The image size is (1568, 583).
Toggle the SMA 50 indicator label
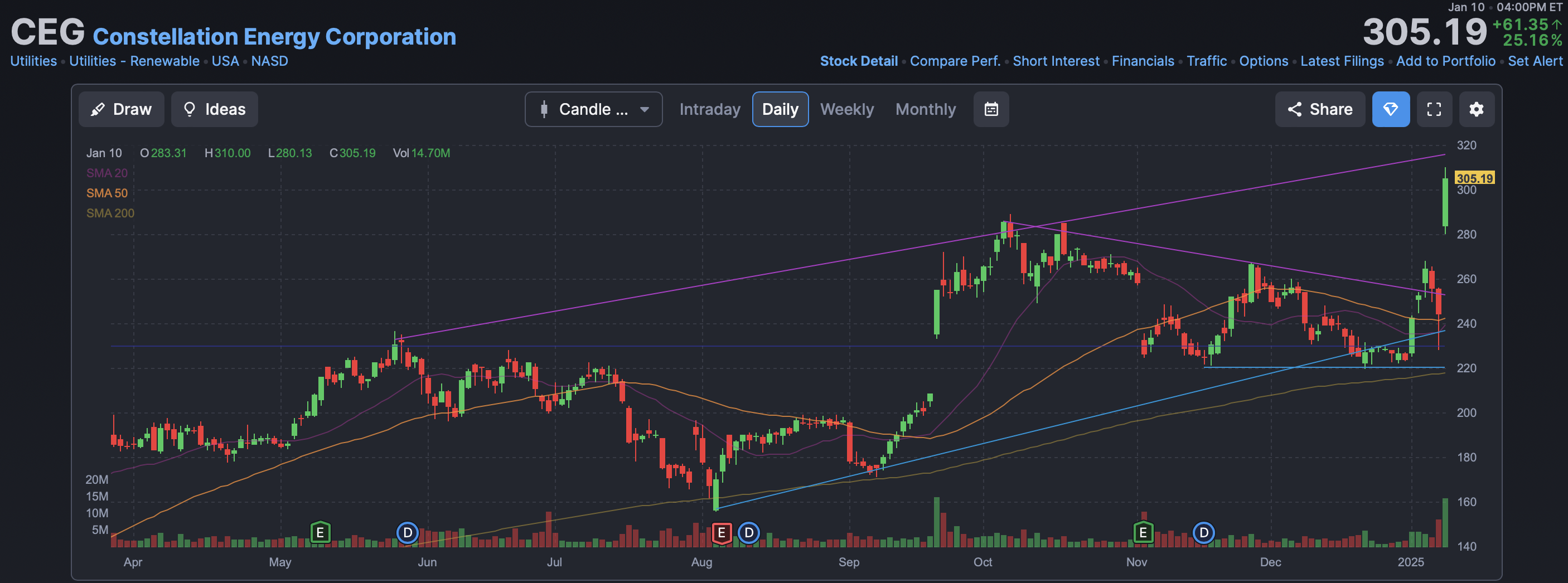click(107, 193)
